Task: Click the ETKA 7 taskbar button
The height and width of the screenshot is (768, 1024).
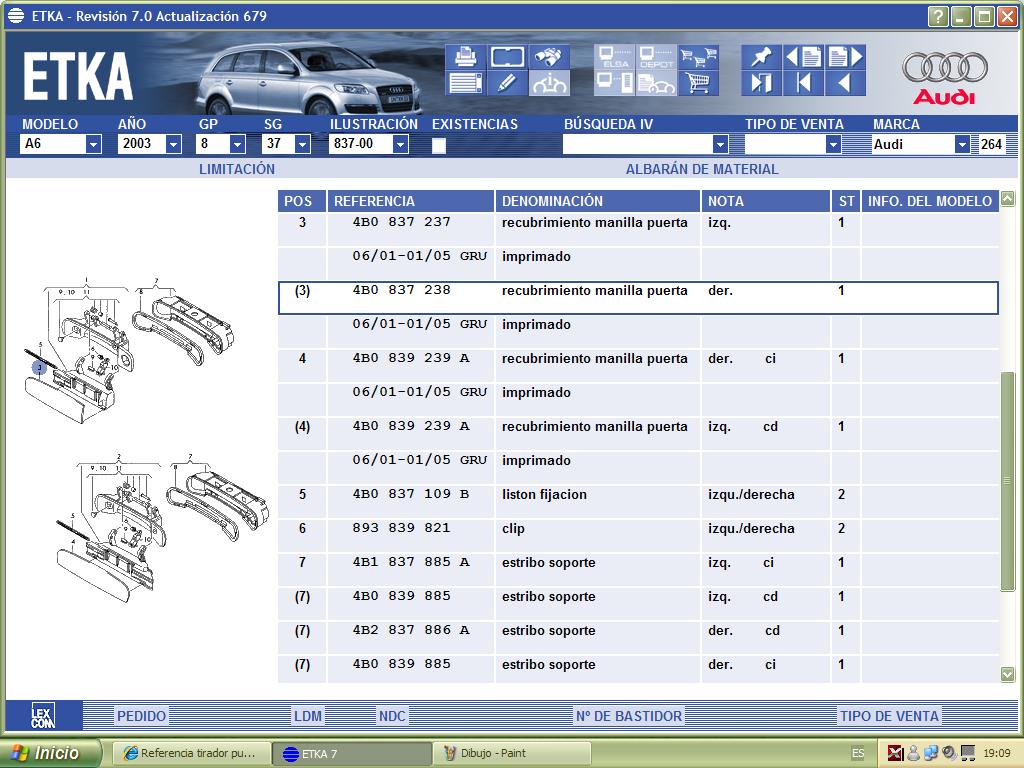Action: (351, 753)
